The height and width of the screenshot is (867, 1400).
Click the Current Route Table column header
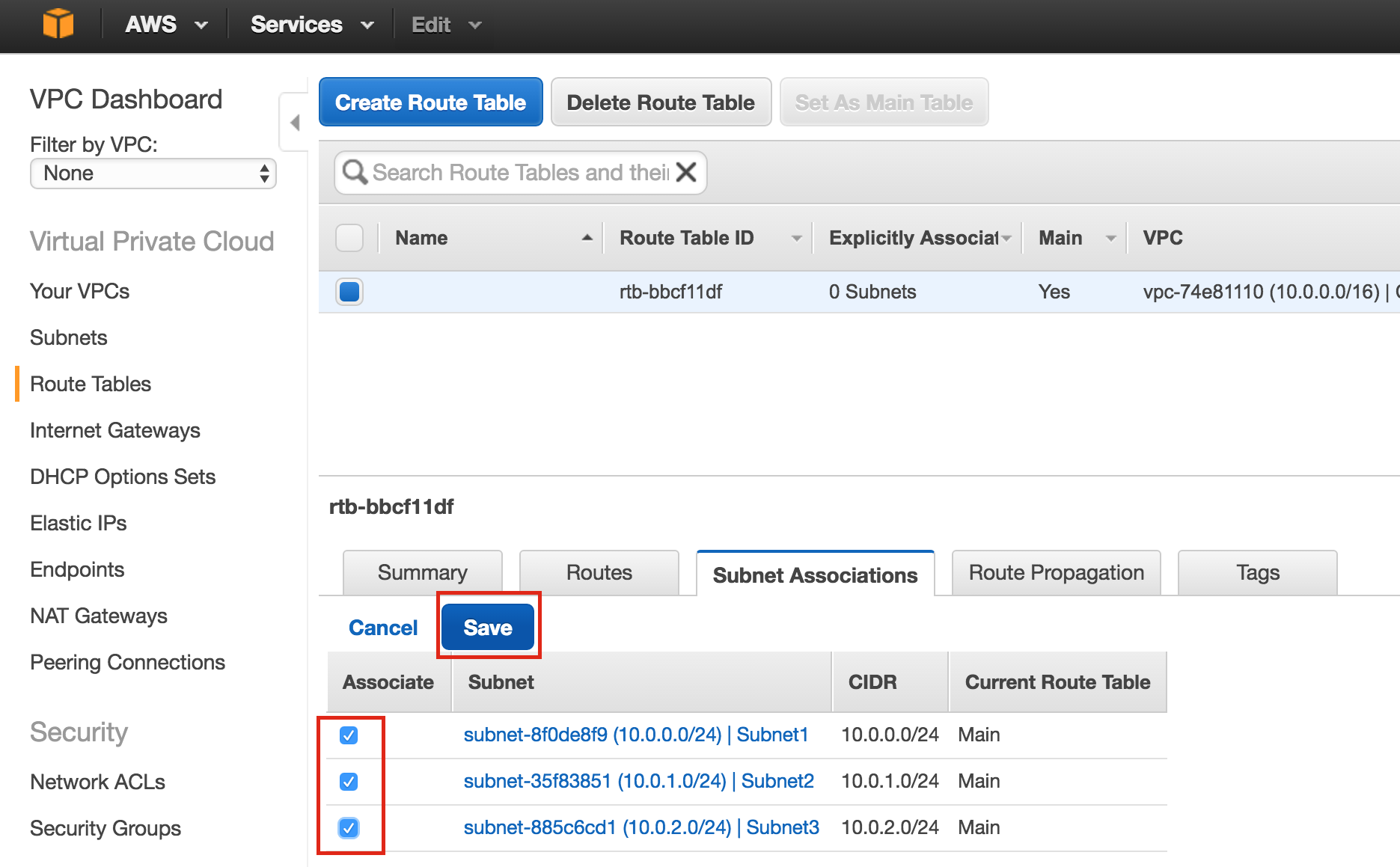1058,682
